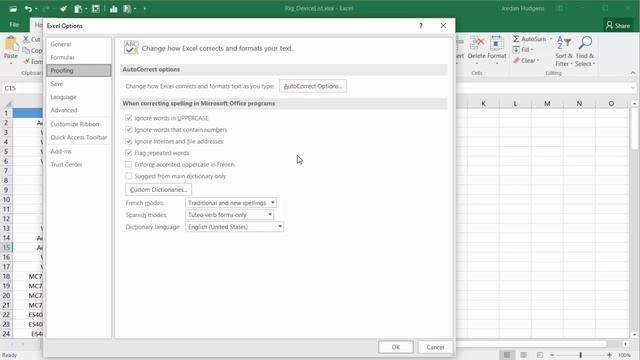Image resolution: width=640 pixels, height=360 pixels.
Task: Toggle Ignore words that contain numbers
Action: (x=129, y=129)
